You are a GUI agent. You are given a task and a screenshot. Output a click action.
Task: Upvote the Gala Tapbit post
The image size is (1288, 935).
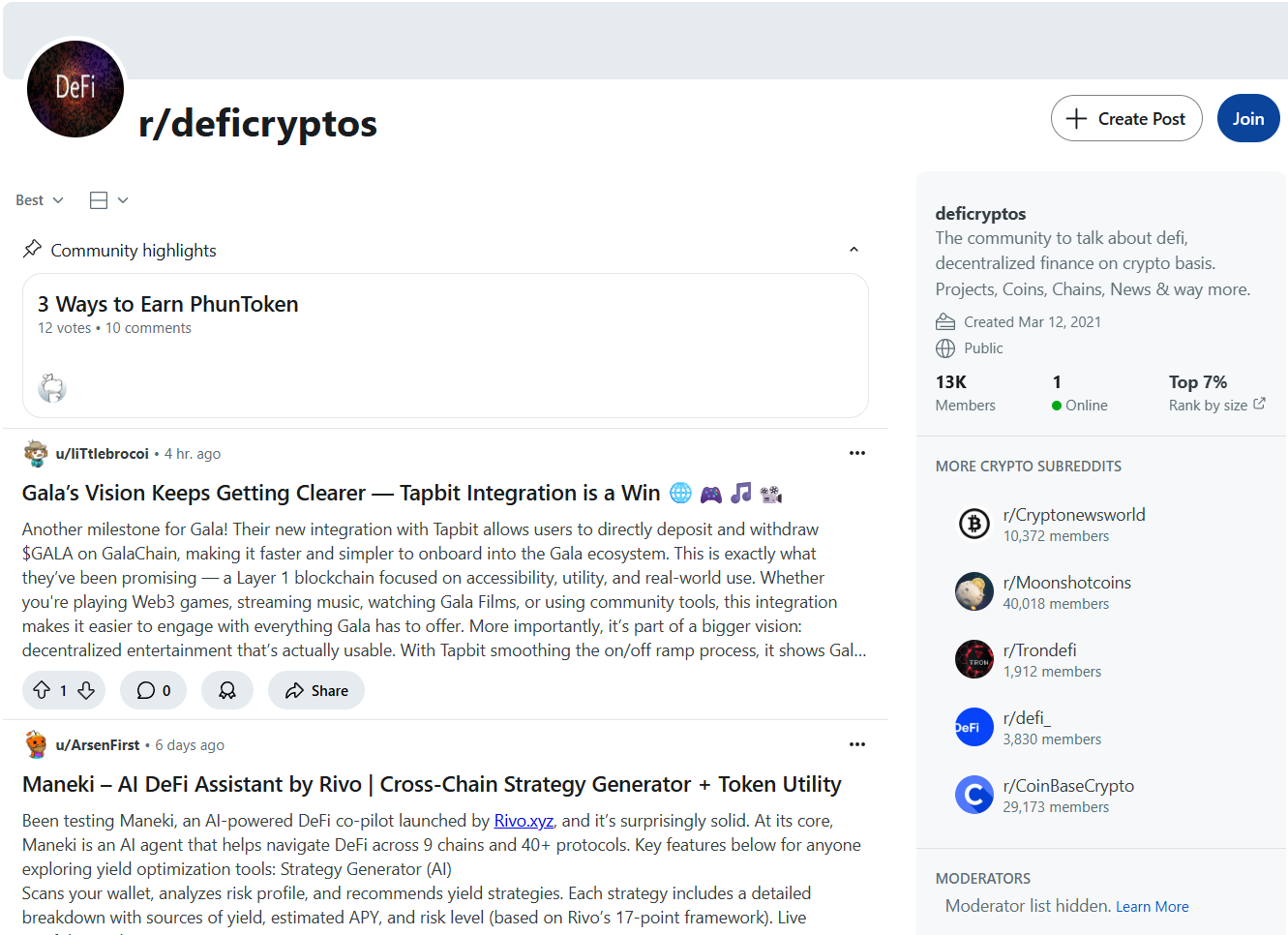pos(42,690)
